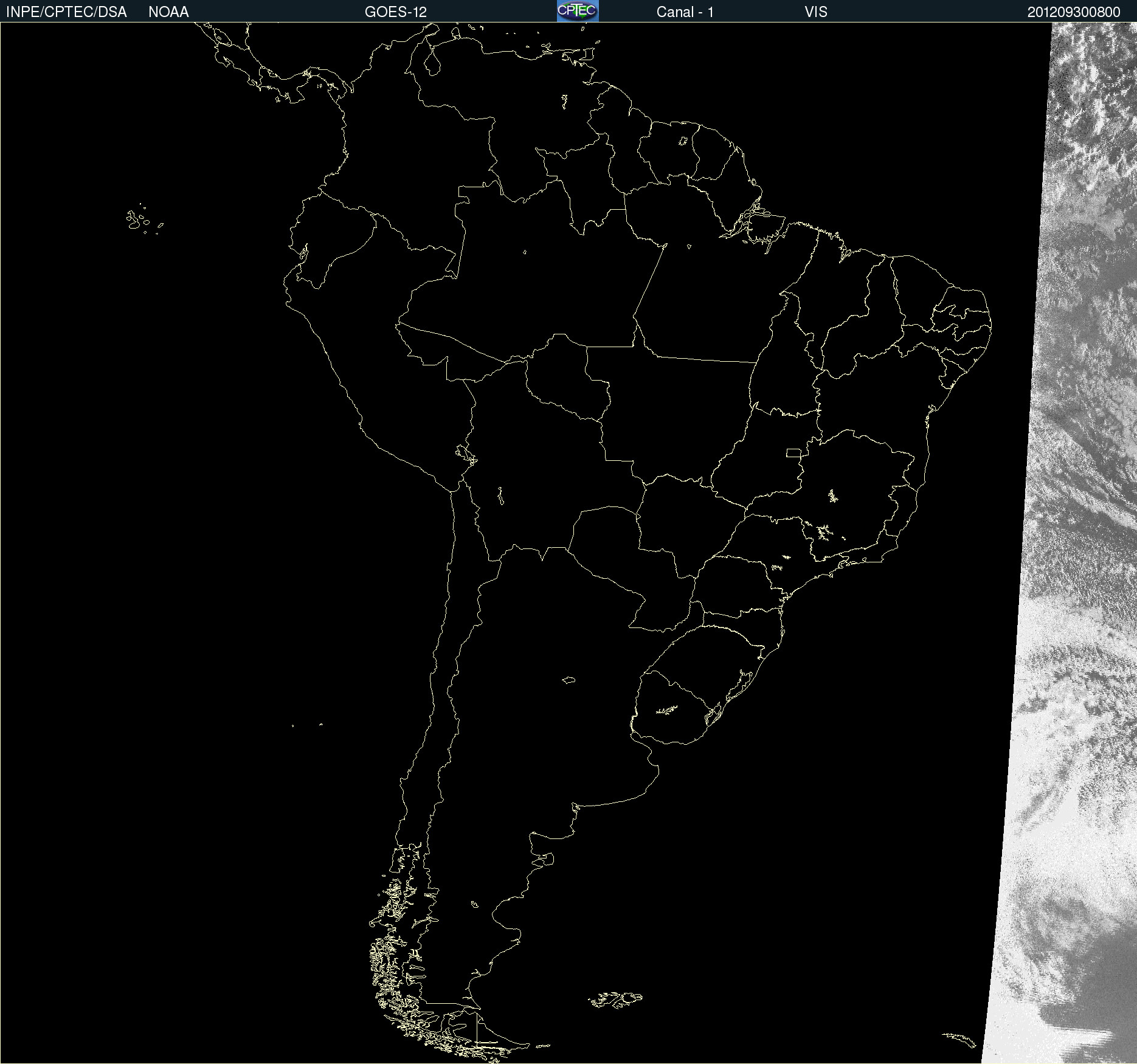Click the VIS channel label
This screenshot has height=1064, width=1137.
(815, 12)
